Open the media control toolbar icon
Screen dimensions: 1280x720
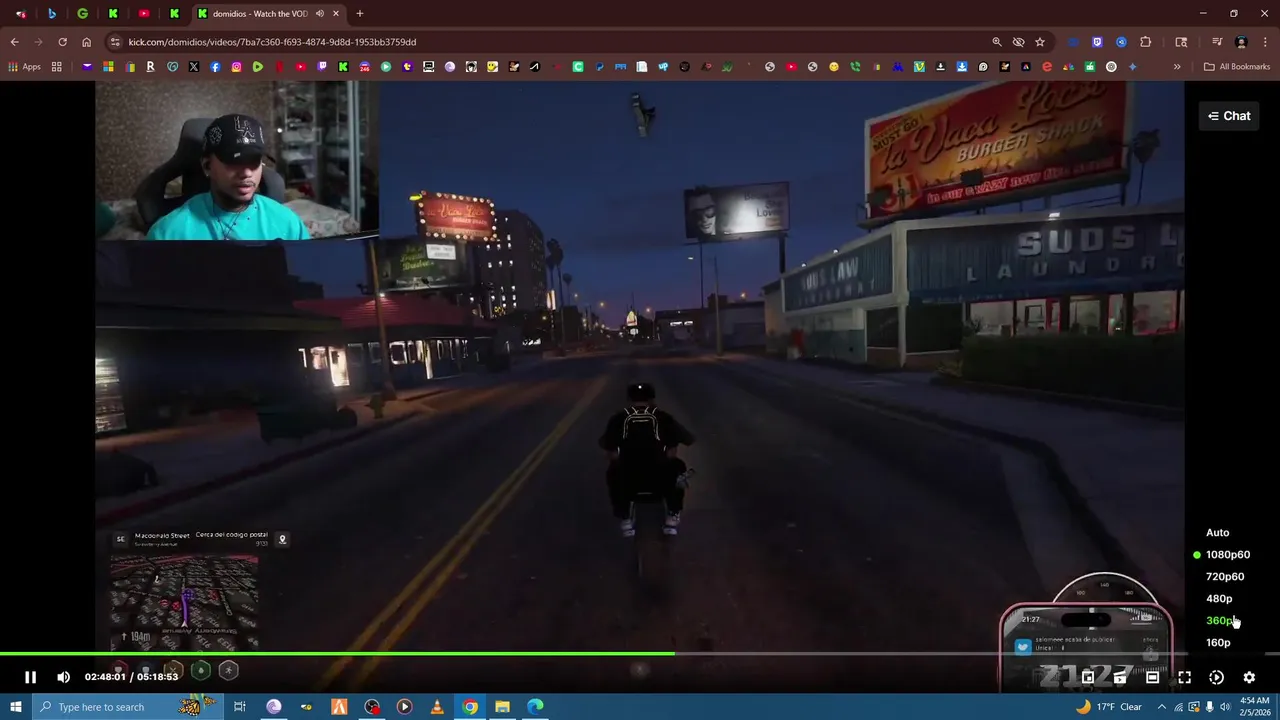click(x=1217, y=42)
